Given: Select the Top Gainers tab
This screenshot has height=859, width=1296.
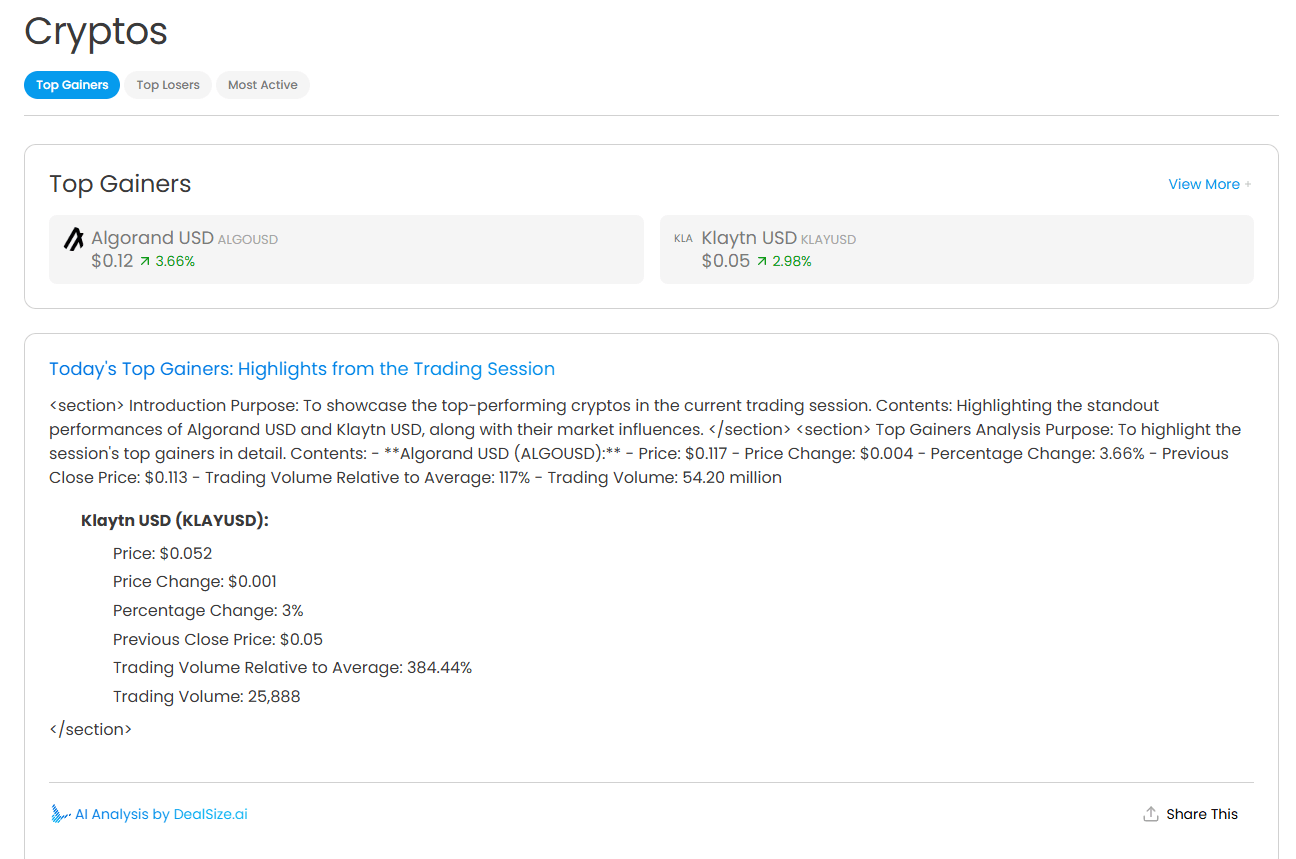Looking at the screenshot, I should (72, 85).
